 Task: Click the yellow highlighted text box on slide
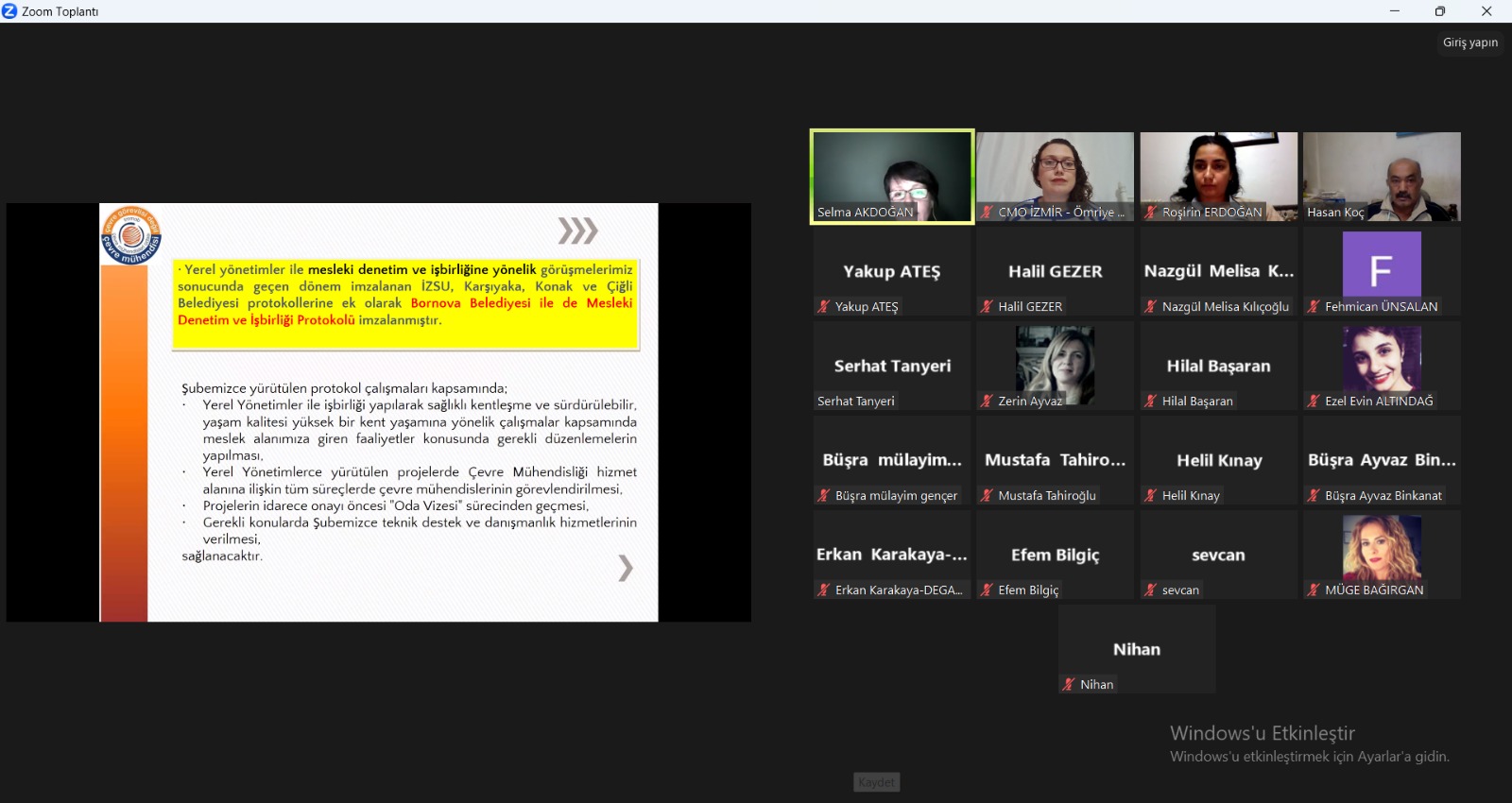tap(405, 303)
